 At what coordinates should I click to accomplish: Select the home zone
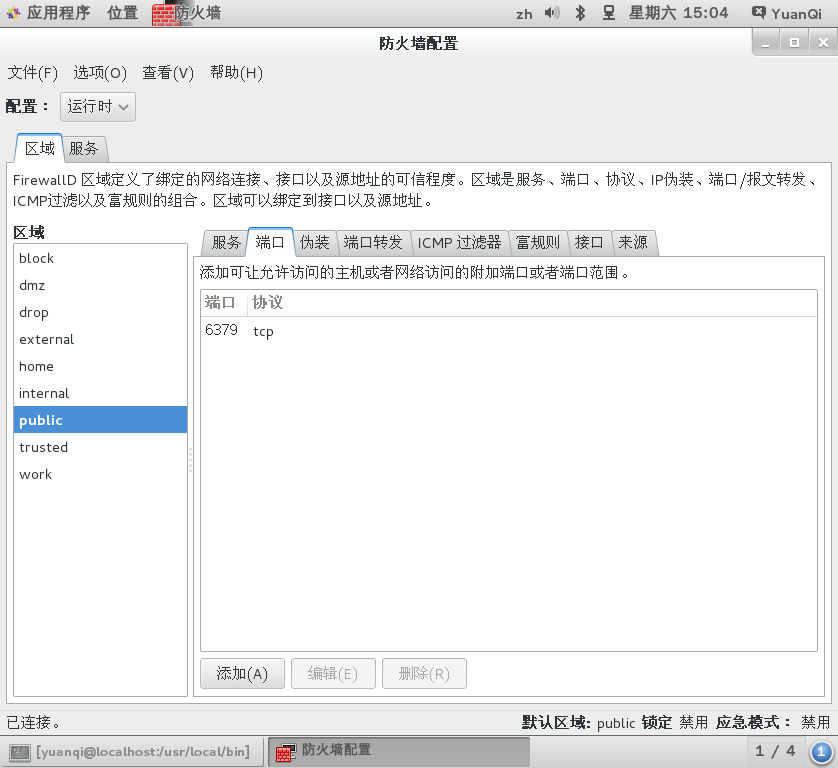click(100, 366)
